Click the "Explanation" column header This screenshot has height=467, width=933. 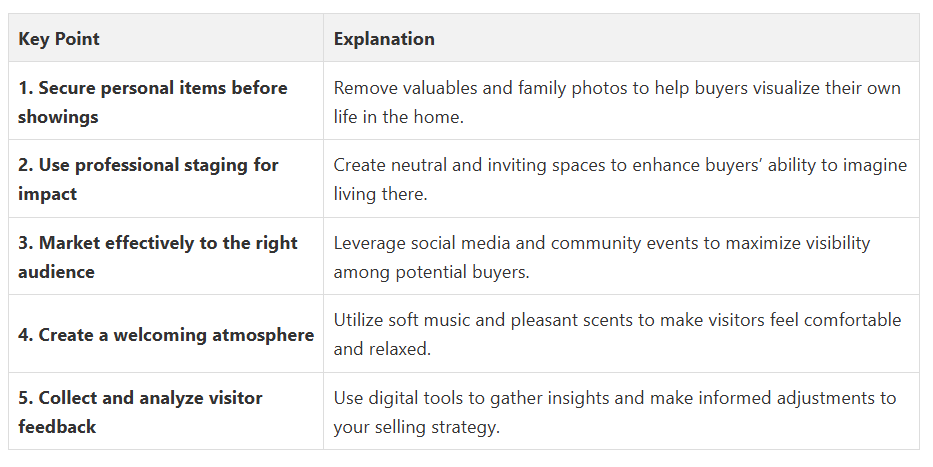pos(384,40)
